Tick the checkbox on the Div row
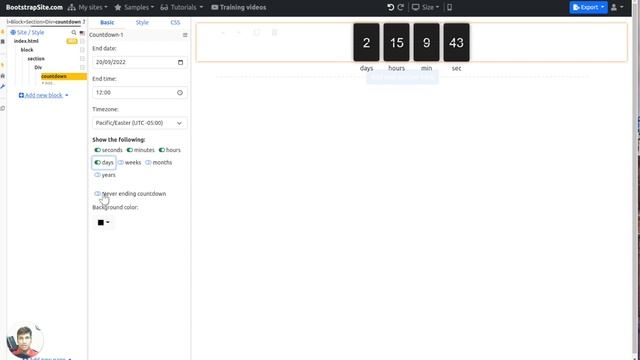 point(82,67)
